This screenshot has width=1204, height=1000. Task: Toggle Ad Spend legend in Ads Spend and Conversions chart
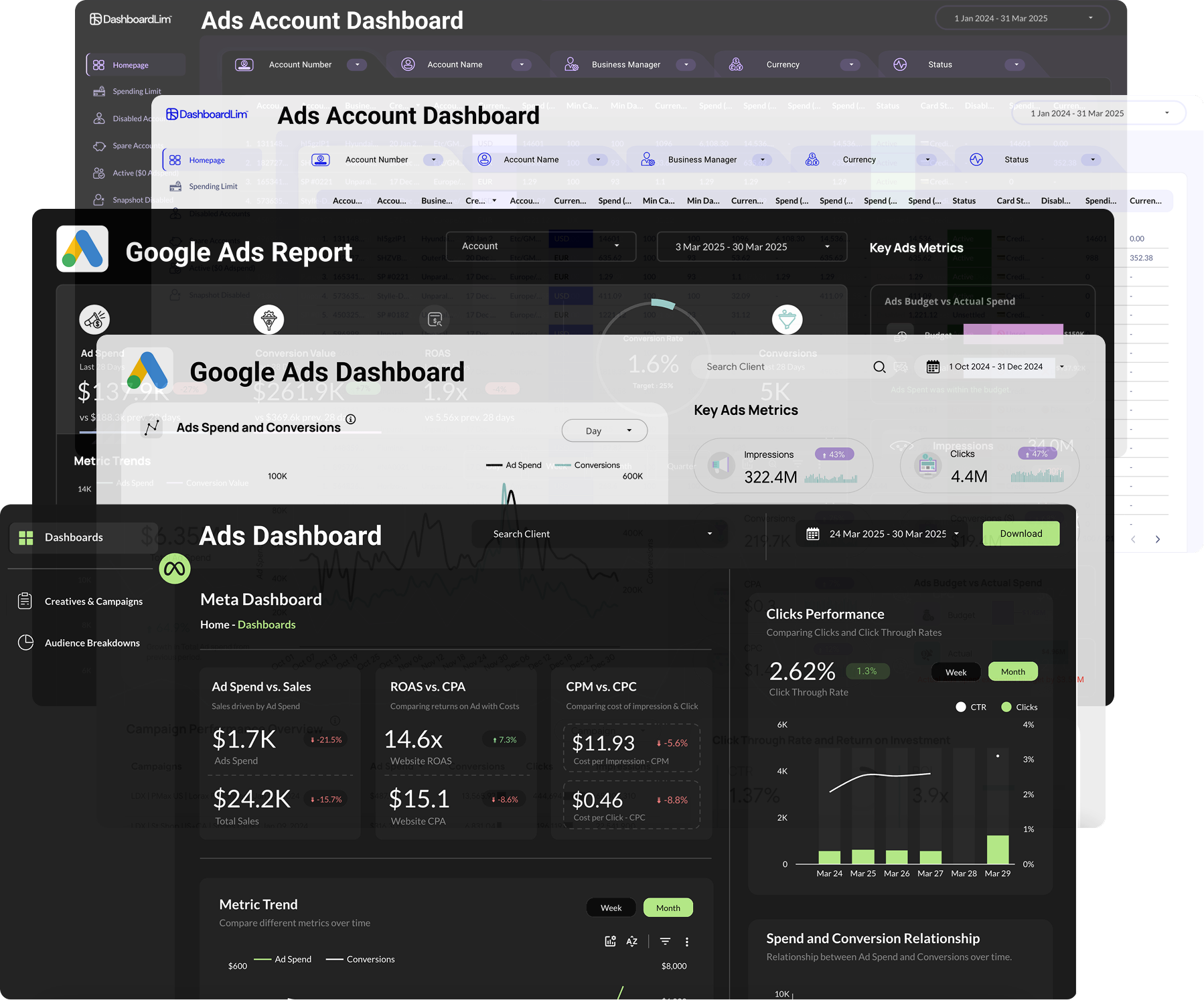click(514, 465)
